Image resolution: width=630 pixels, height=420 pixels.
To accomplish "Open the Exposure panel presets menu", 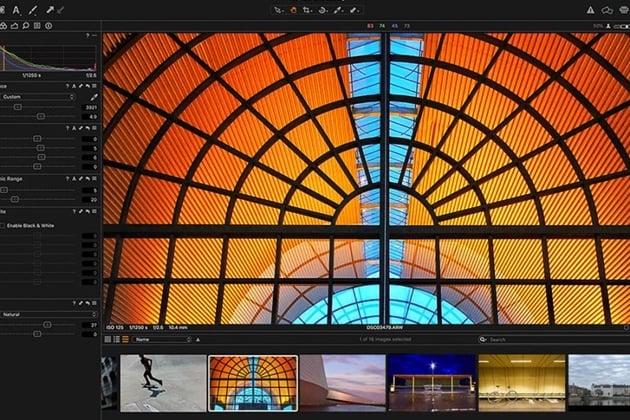I will [x=94, y=128].
